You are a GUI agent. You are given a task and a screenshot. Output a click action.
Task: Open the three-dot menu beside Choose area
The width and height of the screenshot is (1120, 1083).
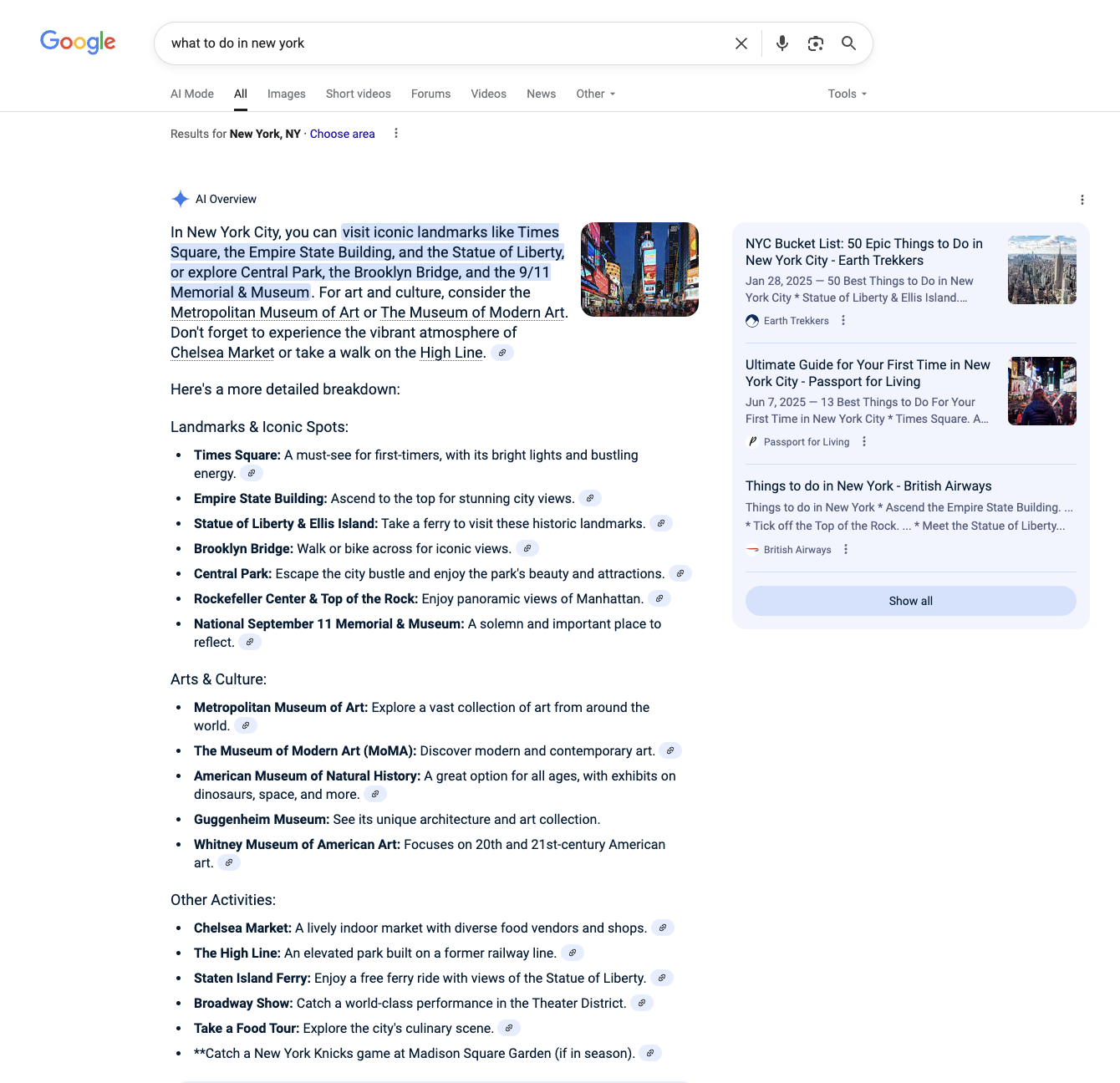(396, 134)
